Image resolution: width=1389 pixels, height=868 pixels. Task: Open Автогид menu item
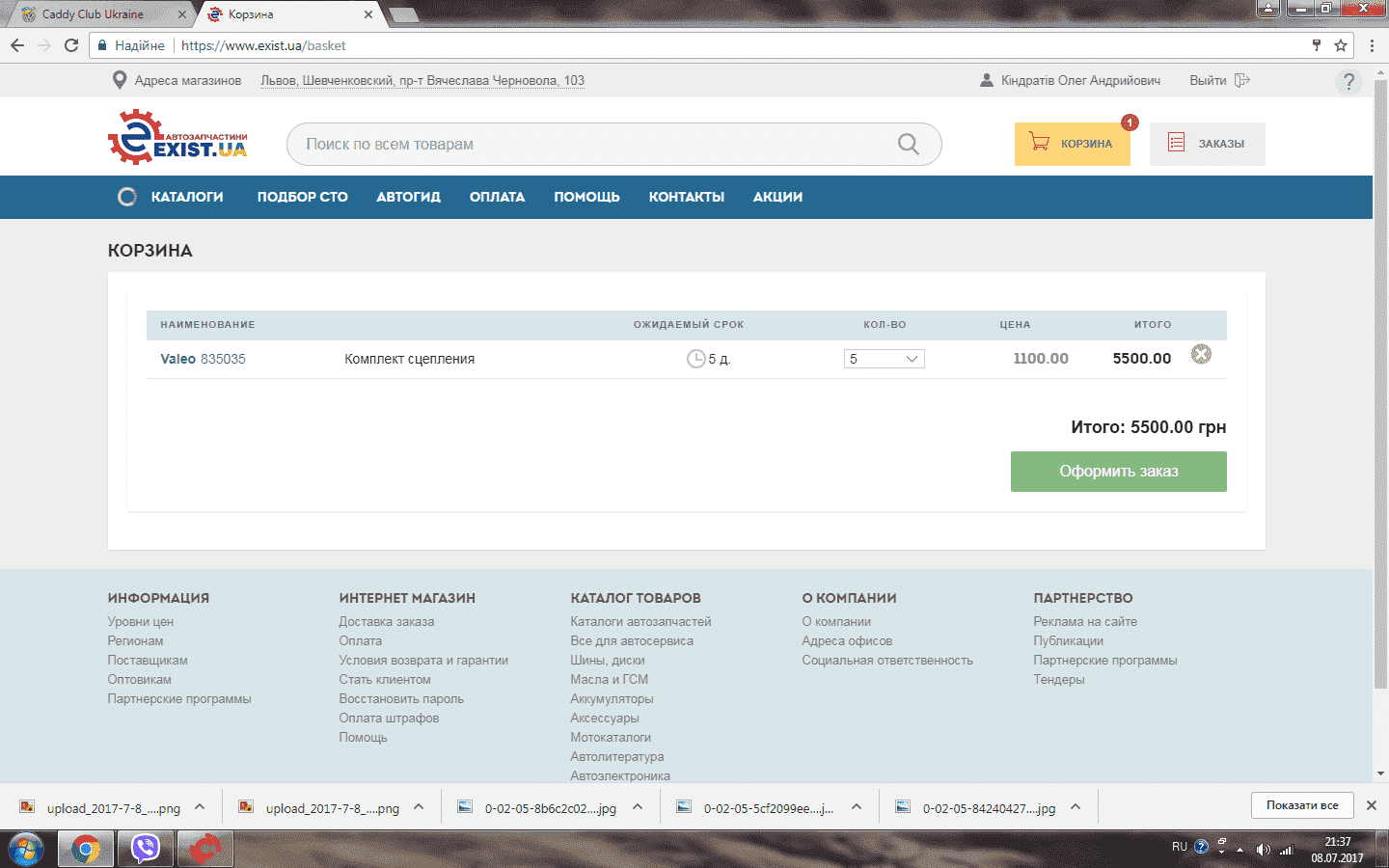(408, 197)
